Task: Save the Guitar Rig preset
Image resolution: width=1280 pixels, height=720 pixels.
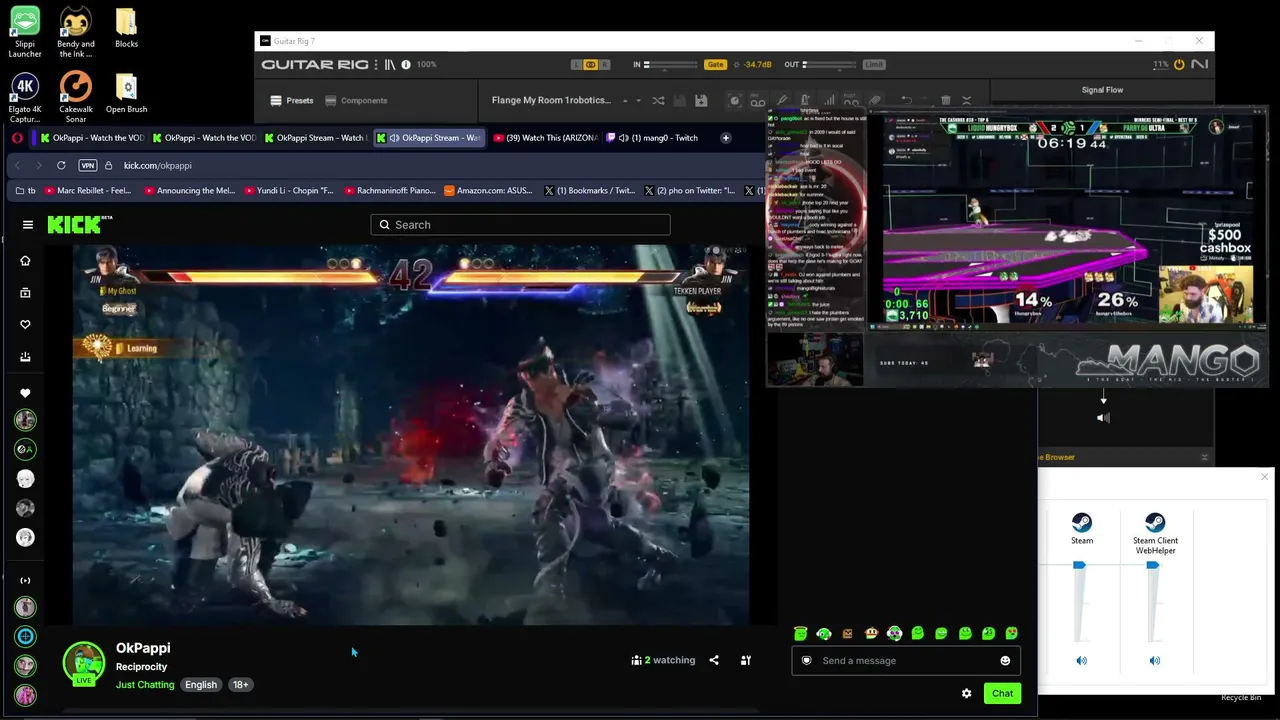Action: 701,100
